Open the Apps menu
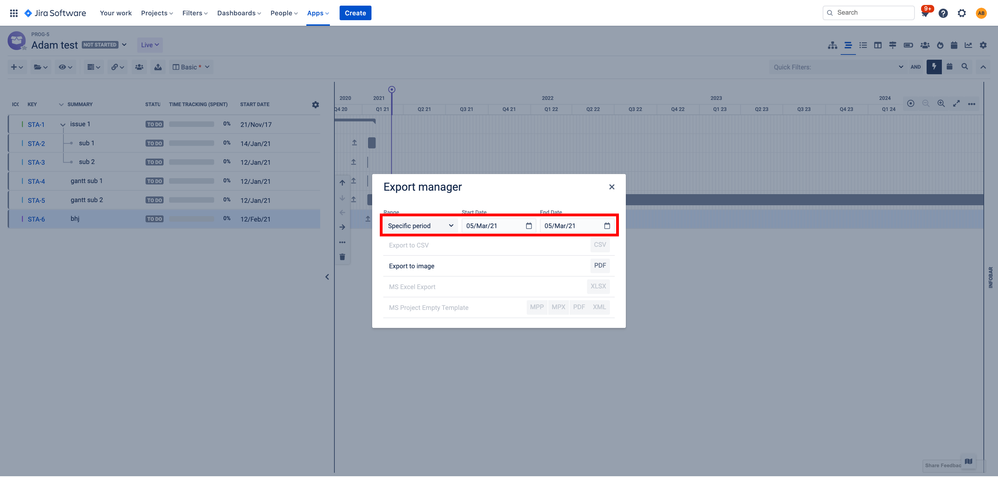This screenshot has width=998, height=477. click(x=318, y=13)
